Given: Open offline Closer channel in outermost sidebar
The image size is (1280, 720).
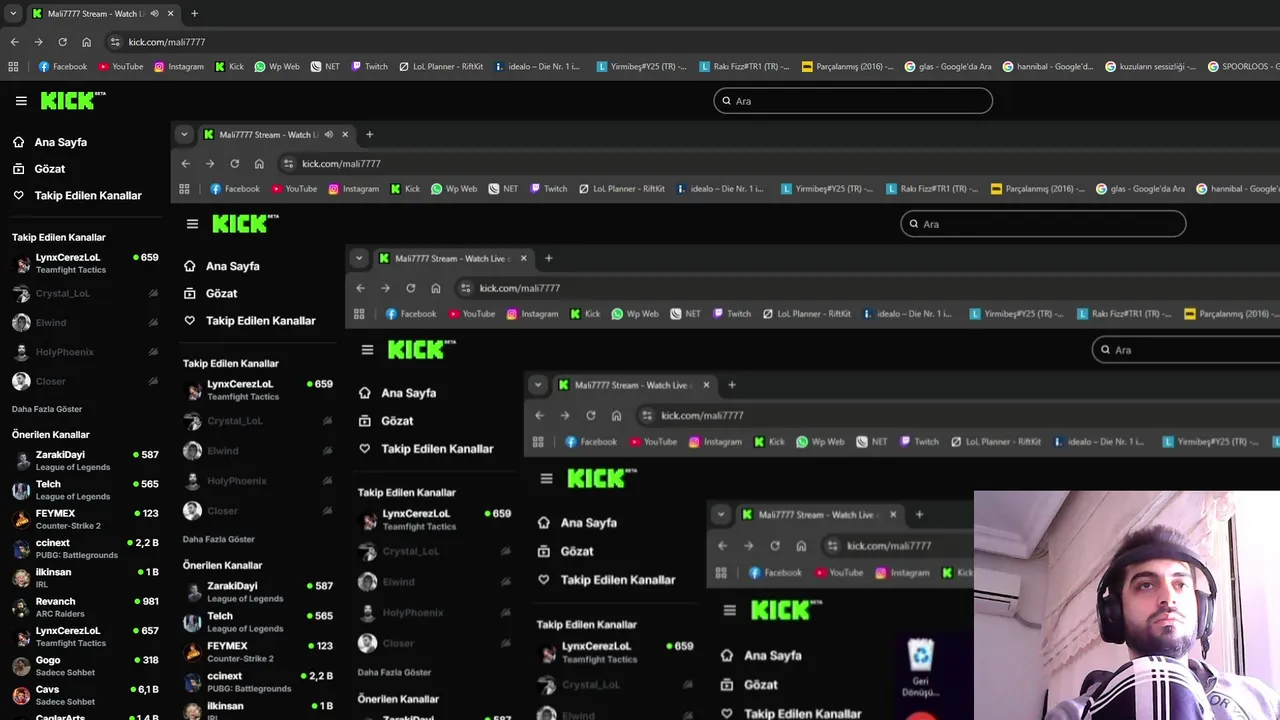Looking at the screenshot, I should pyautogui.click(x=85, y=381).
